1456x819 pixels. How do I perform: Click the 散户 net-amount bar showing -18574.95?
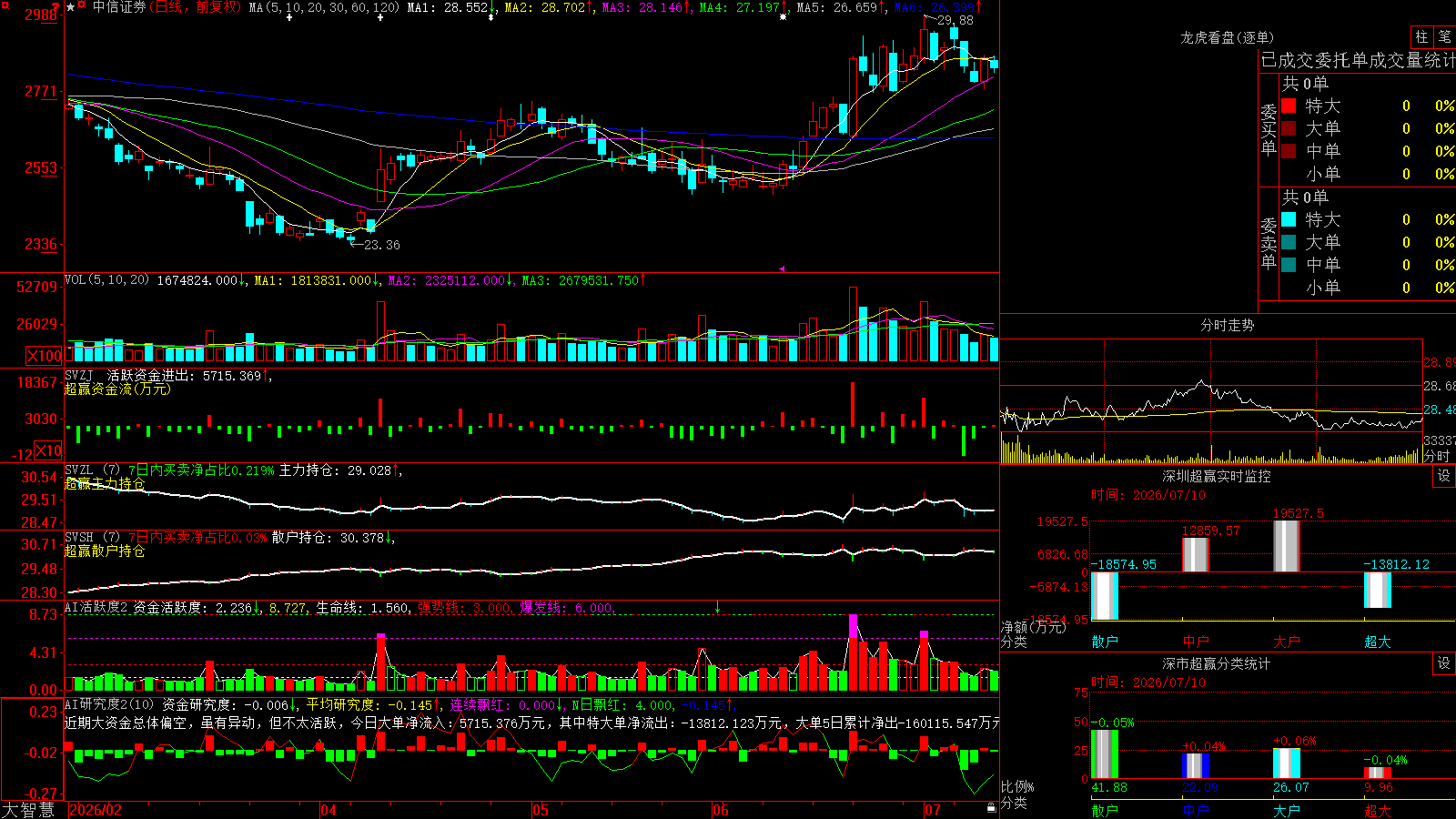(x=1105, y=596)
